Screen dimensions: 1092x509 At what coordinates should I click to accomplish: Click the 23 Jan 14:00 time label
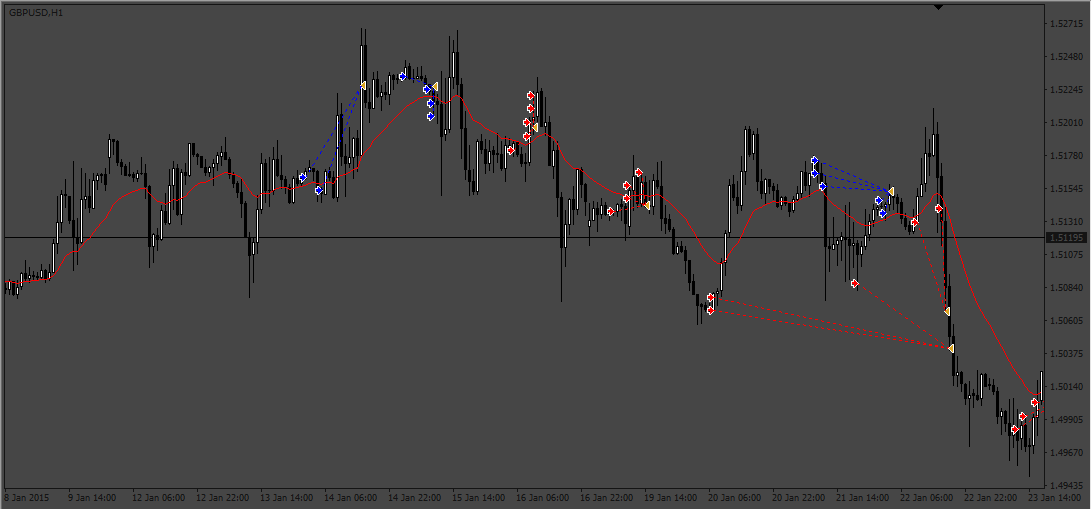1053,499
